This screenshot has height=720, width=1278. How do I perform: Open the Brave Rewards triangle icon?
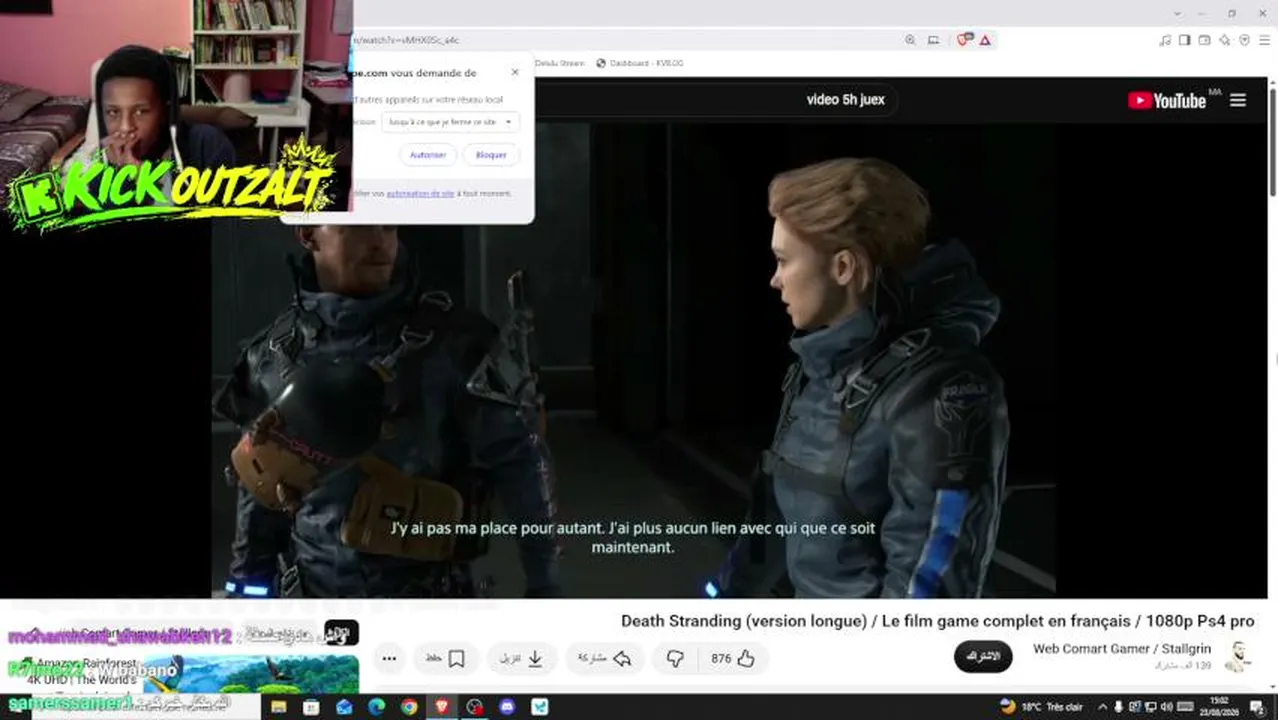tap(985, 40)
